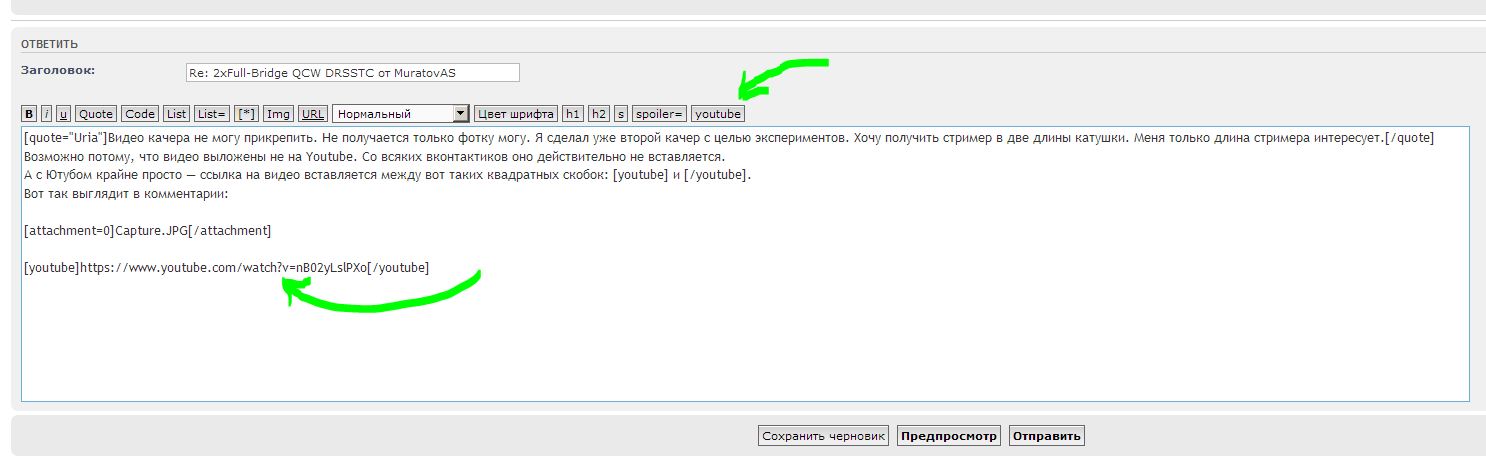Click the underline u button
Viewport: 1486px width, 473px height.
pyautogui.click(x=63, y=114)
